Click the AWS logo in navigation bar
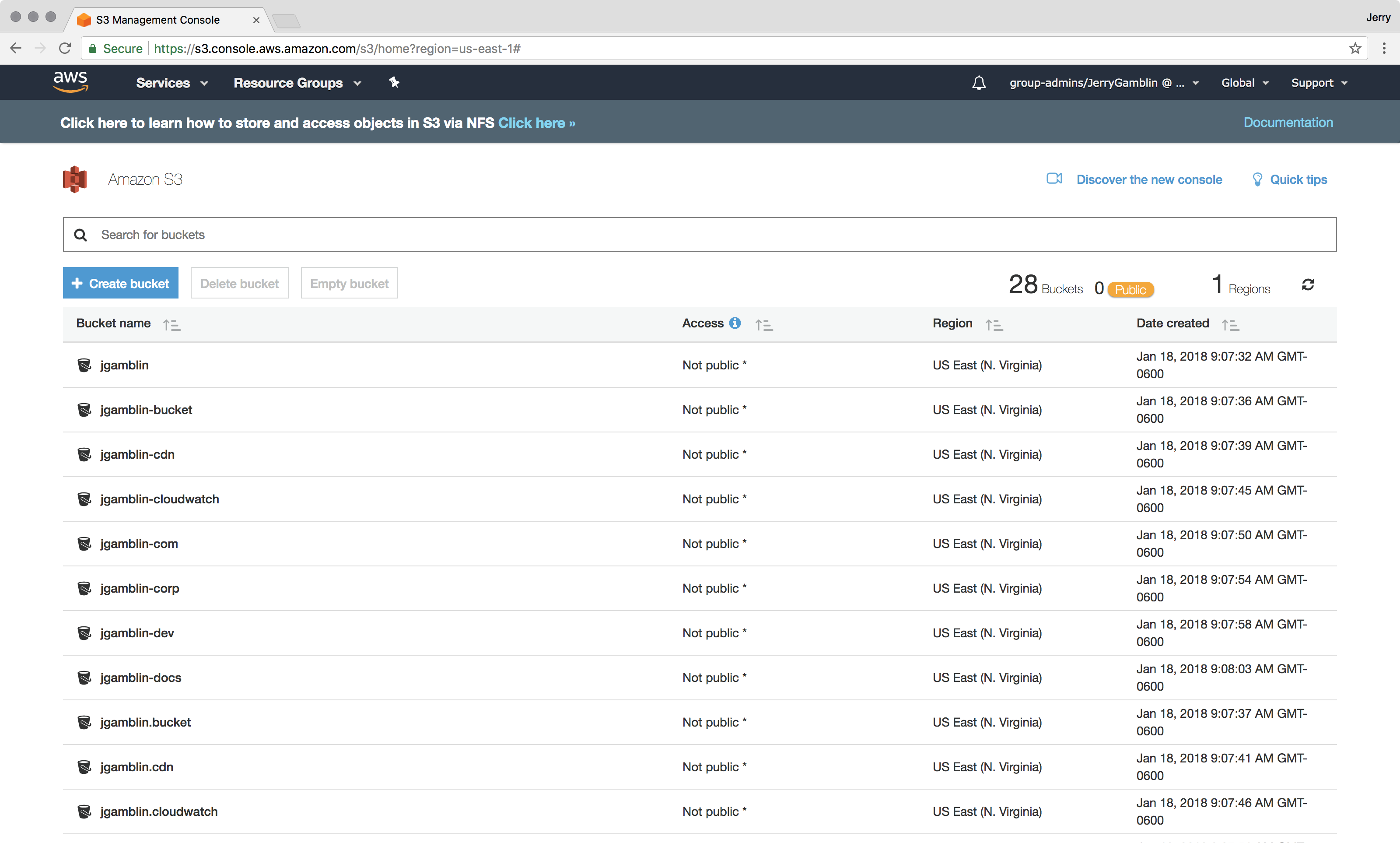The width and height of the screenshot is (1400, 843). coord(70,81)
